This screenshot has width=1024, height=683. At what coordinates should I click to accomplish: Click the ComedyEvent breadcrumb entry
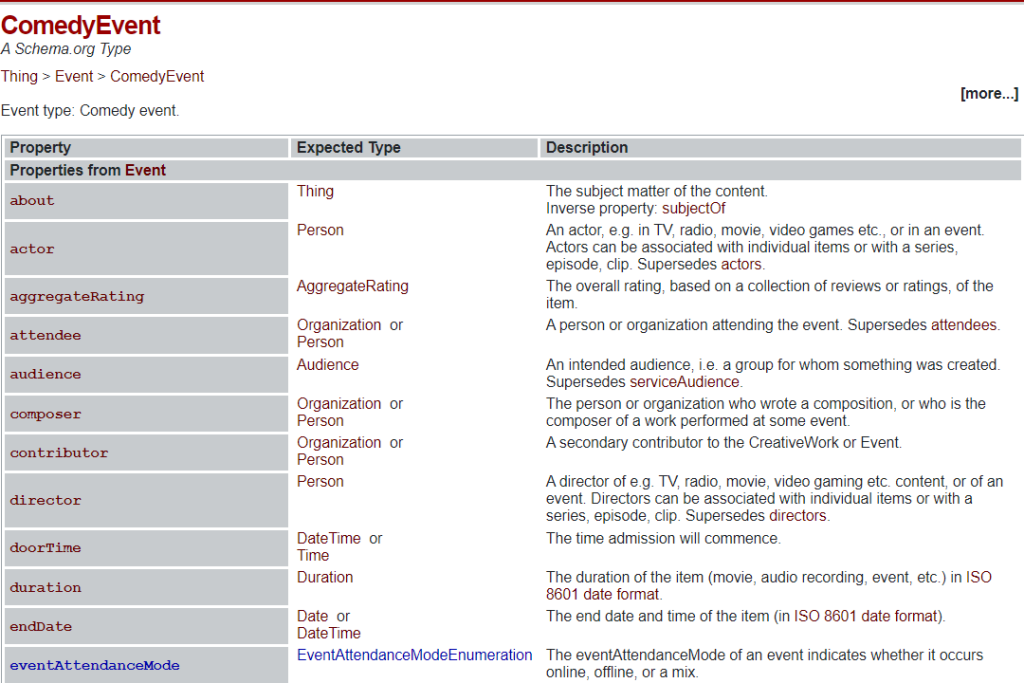coord(156,75)
